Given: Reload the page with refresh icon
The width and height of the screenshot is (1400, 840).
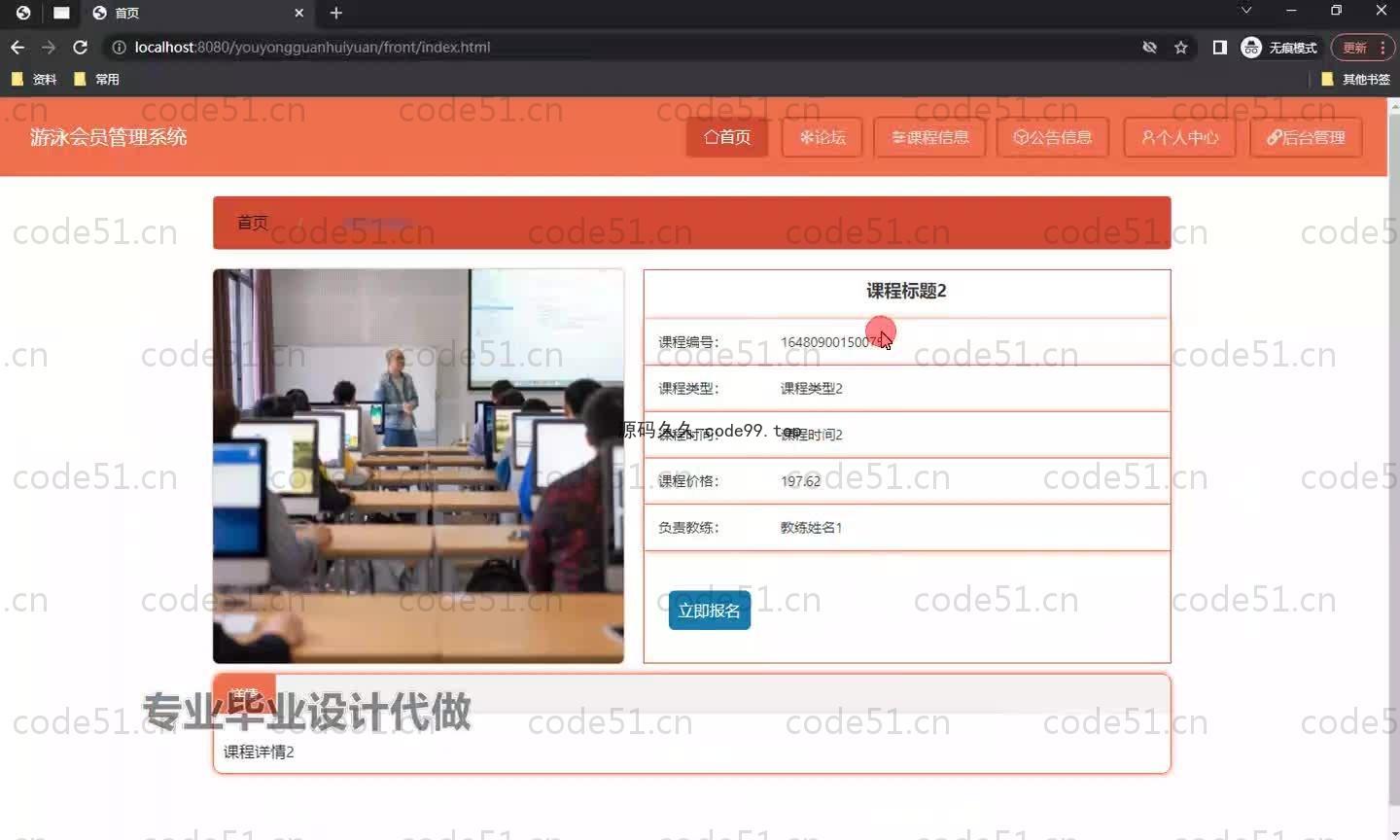Looking at the screenshot, I should coord(81,47).
